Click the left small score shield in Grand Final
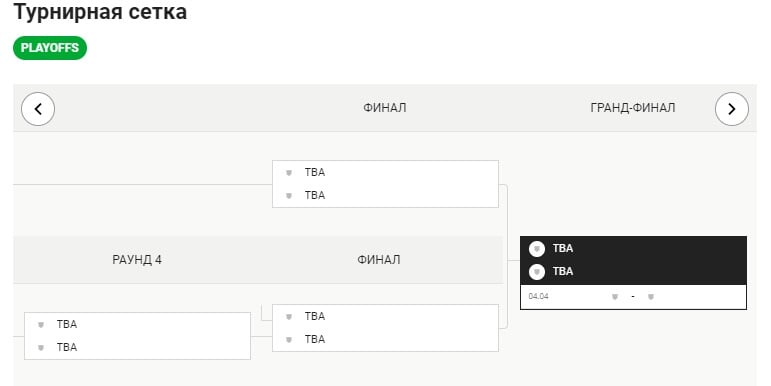771x386 pixels. click(x=615, y=297)
